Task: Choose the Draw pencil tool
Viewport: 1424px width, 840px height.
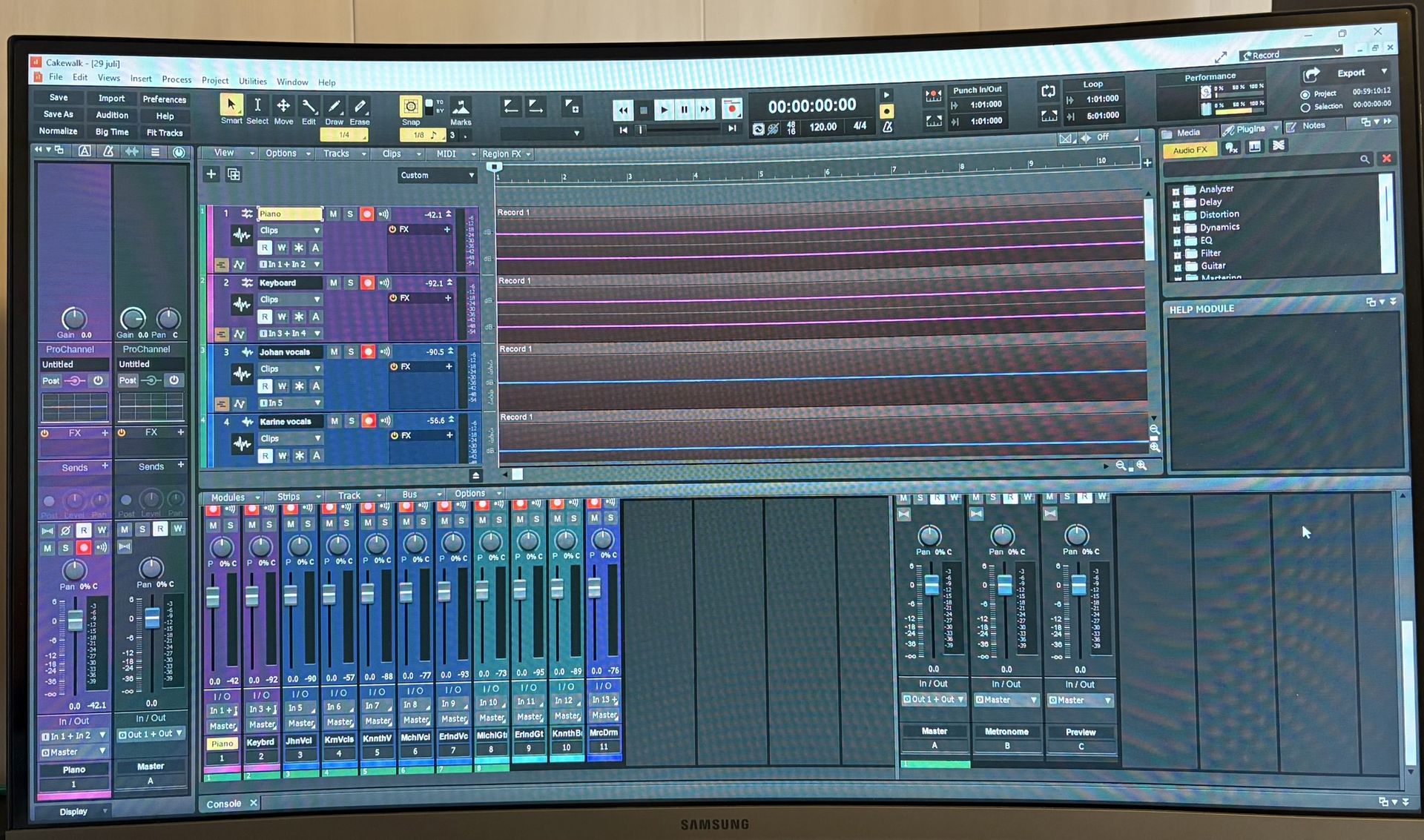Action: coord(334,108)
